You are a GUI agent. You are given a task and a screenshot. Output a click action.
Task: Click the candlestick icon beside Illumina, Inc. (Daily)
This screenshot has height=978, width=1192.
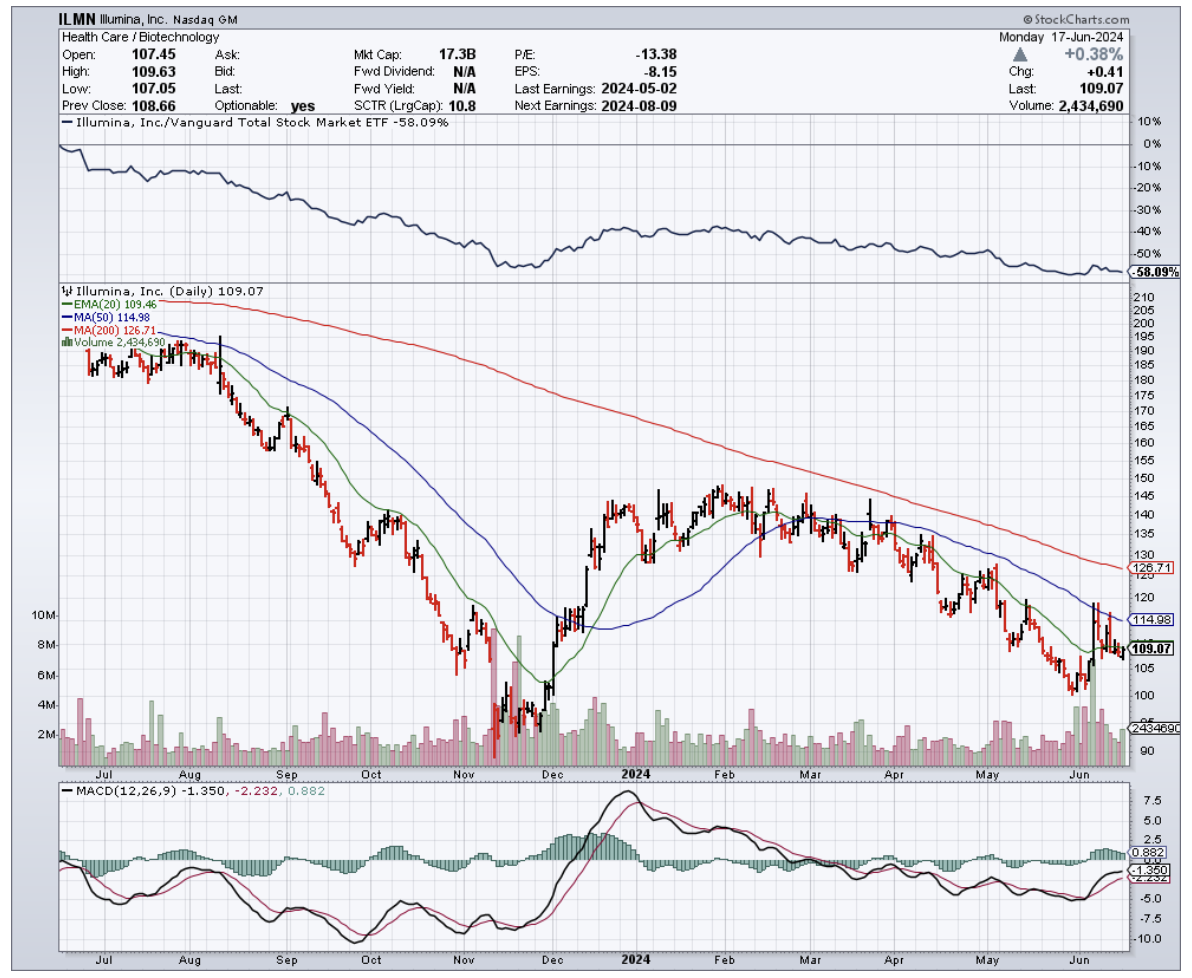click(x=64, y=291)
